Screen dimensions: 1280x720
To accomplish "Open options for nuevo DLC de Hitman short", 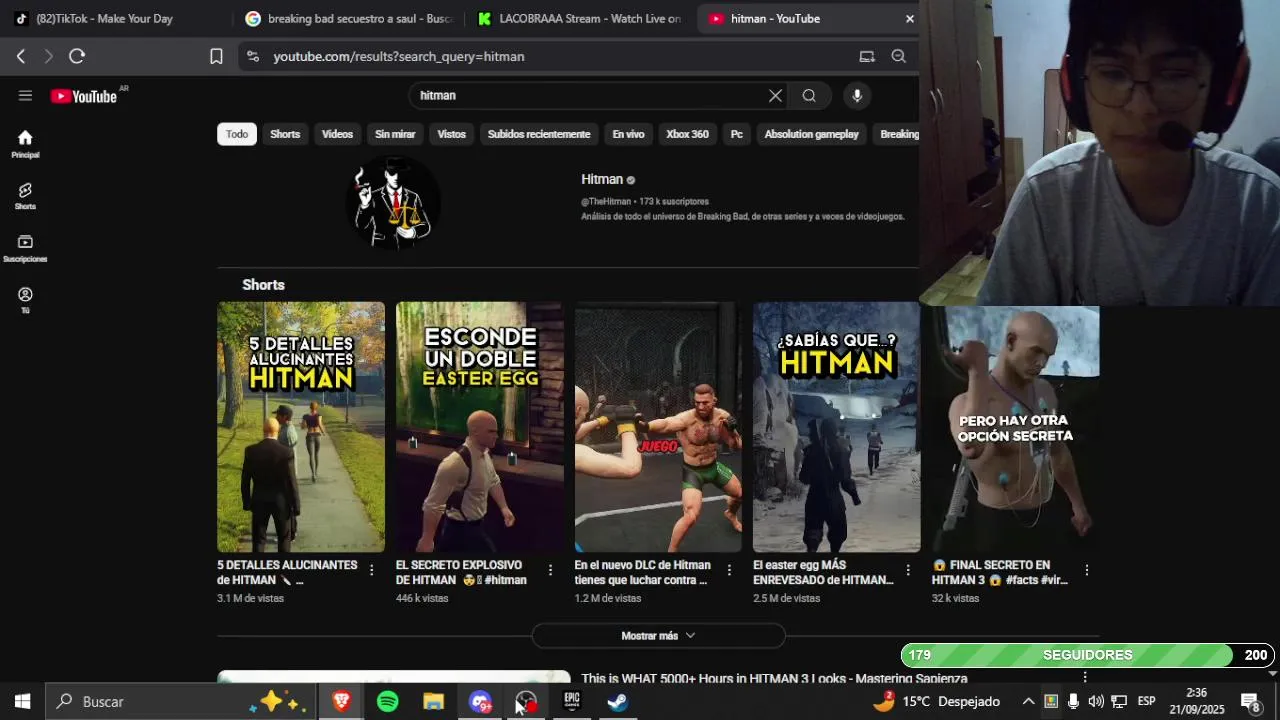I will 729,570.
